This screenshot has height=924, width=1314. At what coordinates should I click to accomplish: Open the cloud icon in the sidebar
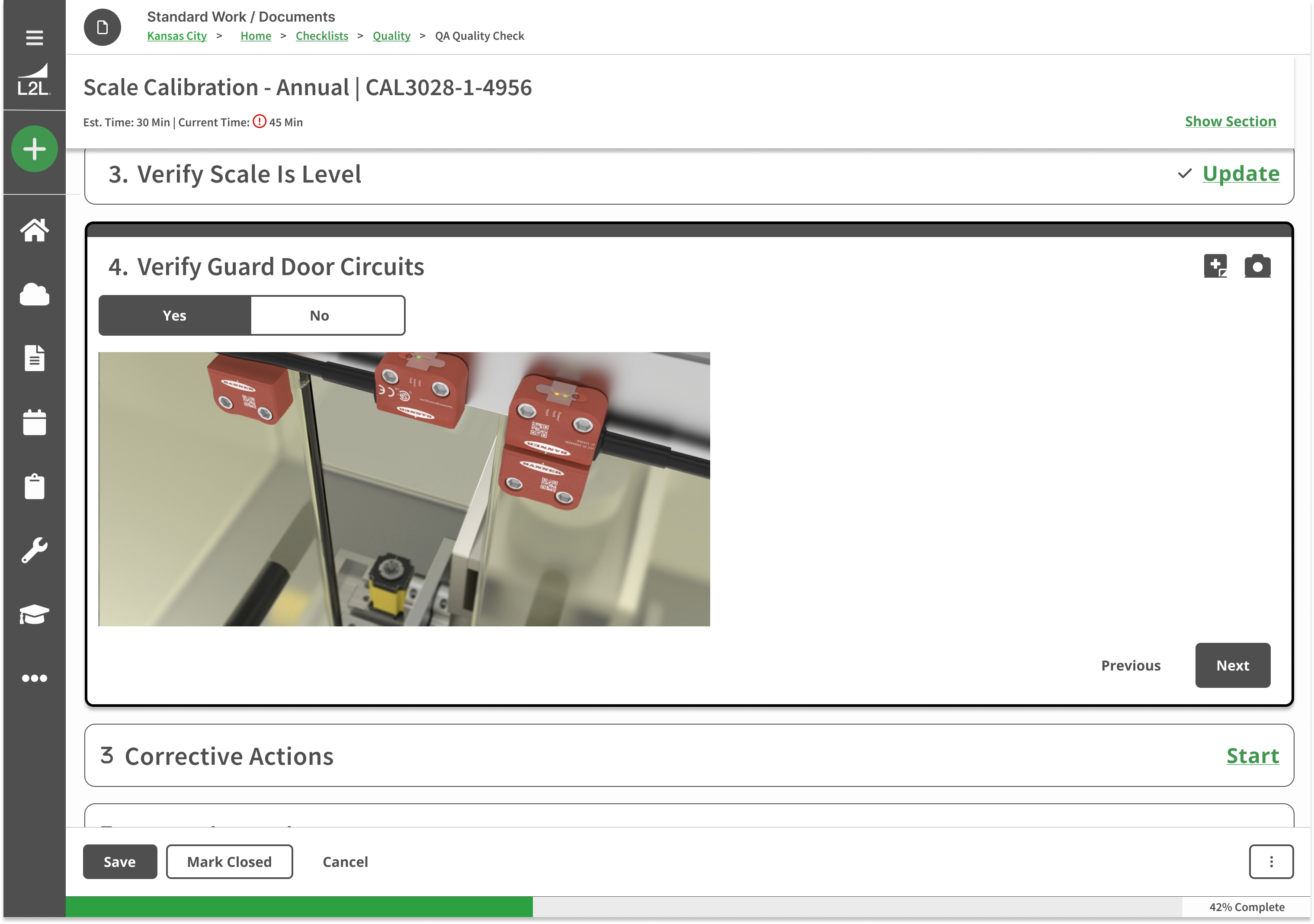click(x=34, y=295)
